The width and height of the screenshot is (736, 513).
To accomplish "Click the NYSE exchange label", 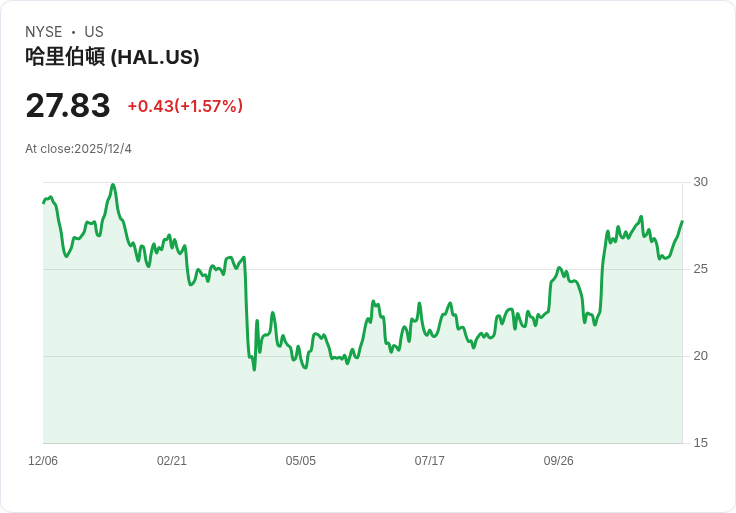I will point(44,32).
